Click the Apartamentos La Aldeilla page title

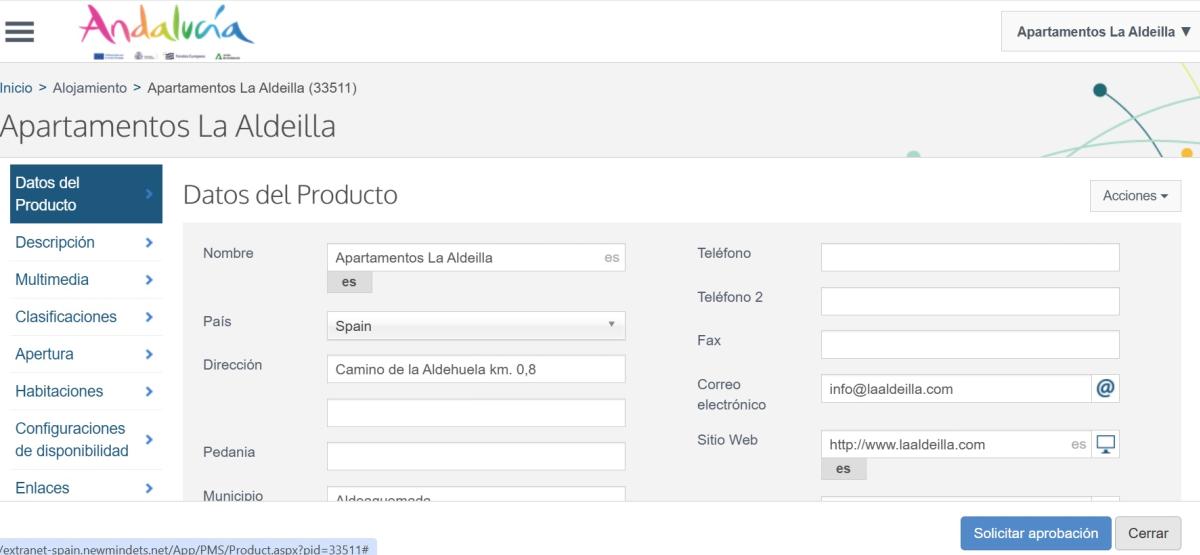168,127
